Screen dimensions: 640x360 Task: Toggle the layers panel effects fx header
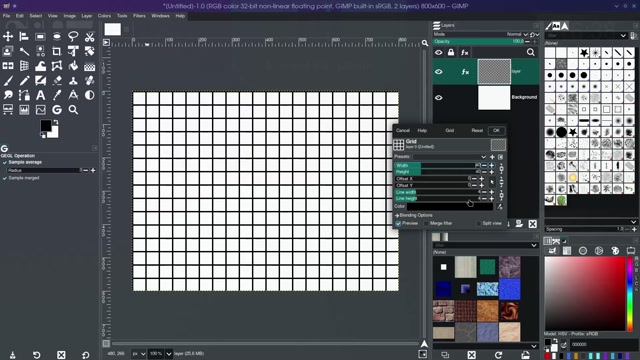[464, 52]
